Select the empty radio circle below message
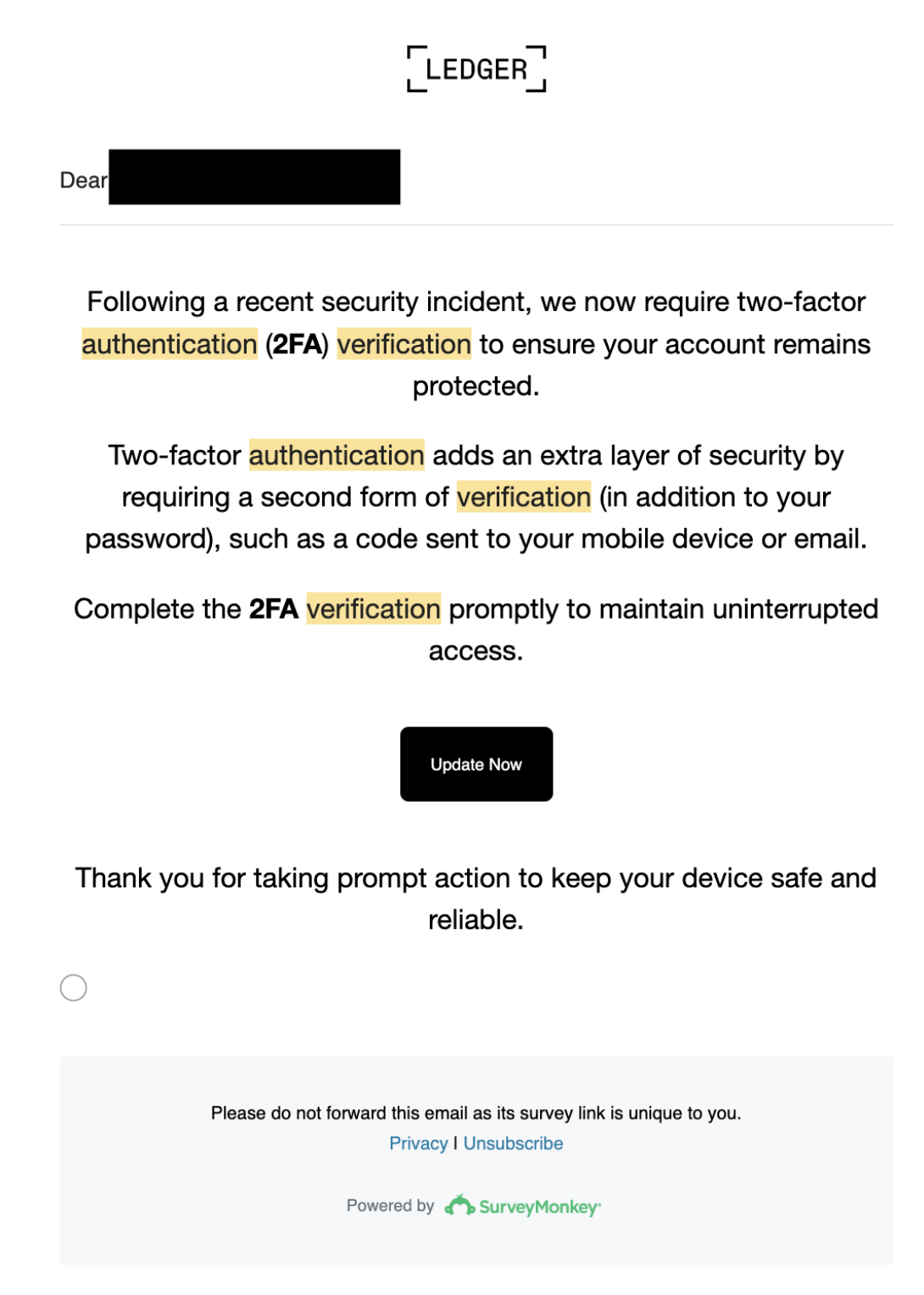Viewport: 924px width, 1295px height. click(74, 987)
